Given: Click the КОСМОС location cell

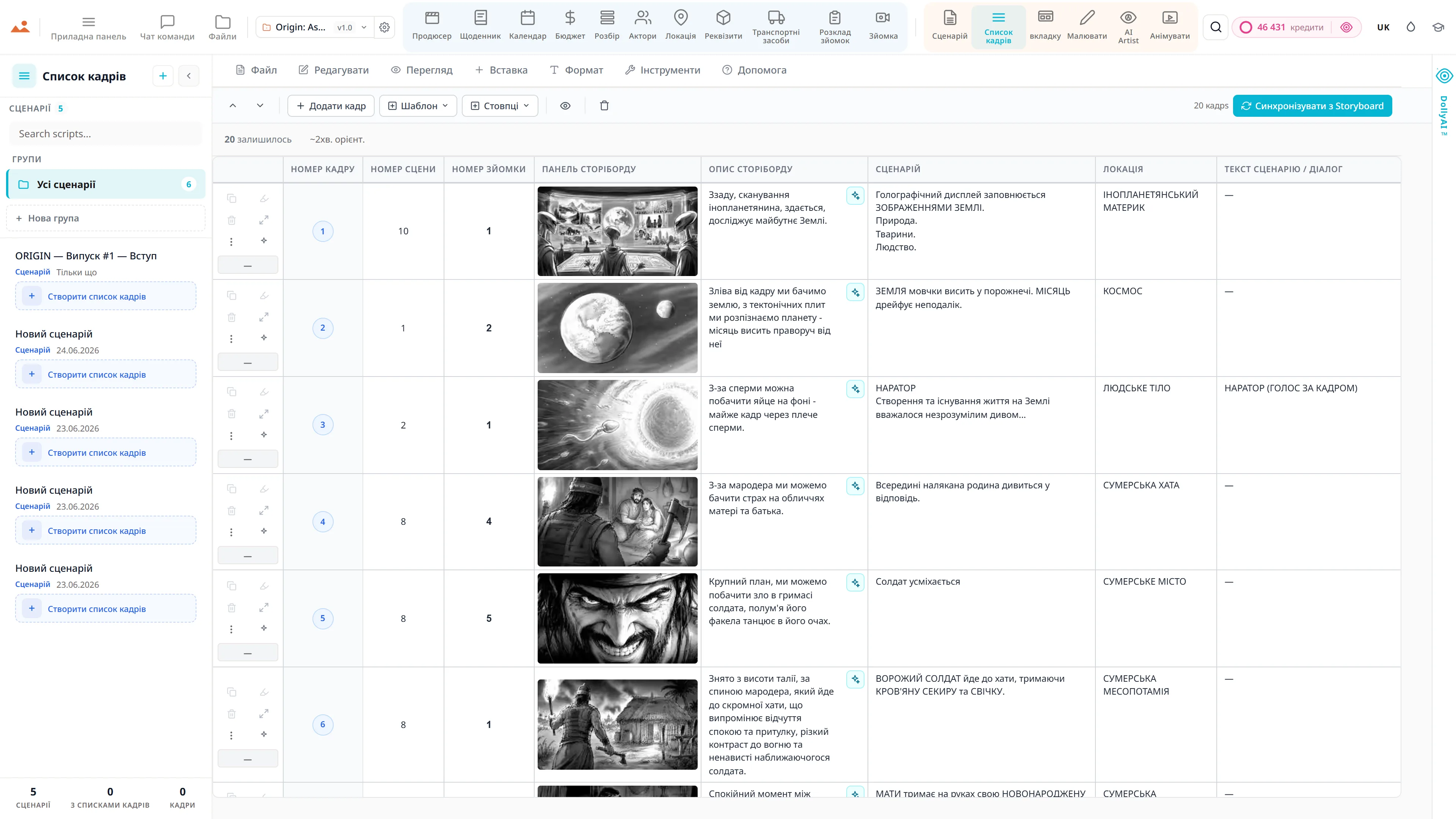Looking at the screenshot, I should 1156,328.
